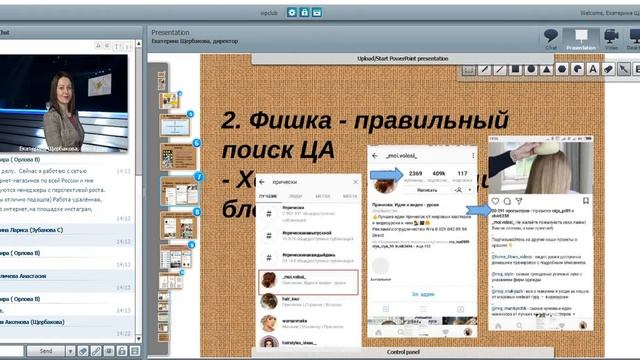This screenshot has width=640, height=360.
Task: Select the triangle shape tool
Action: tap(546, 70)
